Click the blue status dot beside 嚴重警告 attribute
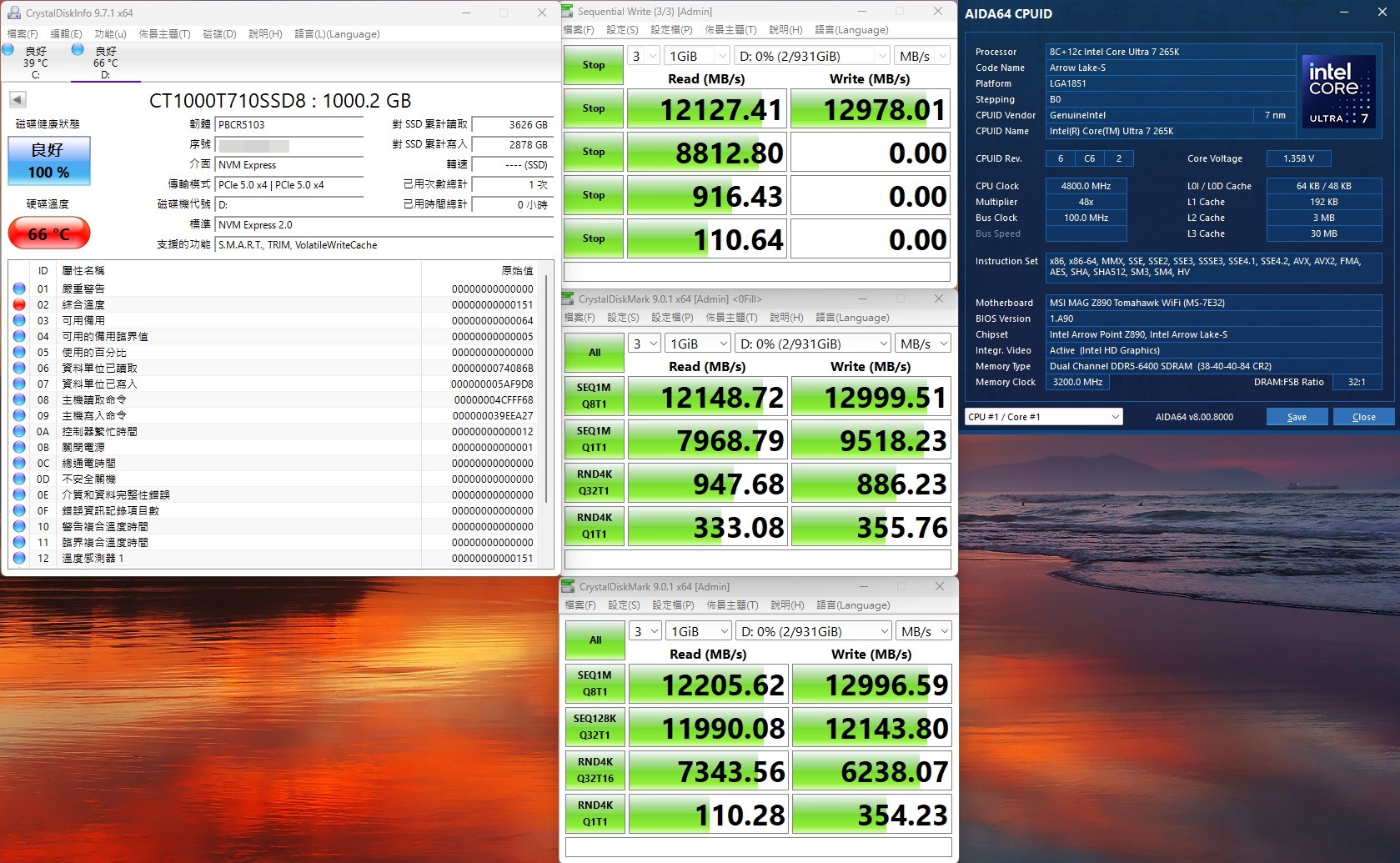Viewport: 1400px width, 863px height. [x=19, y=289]
